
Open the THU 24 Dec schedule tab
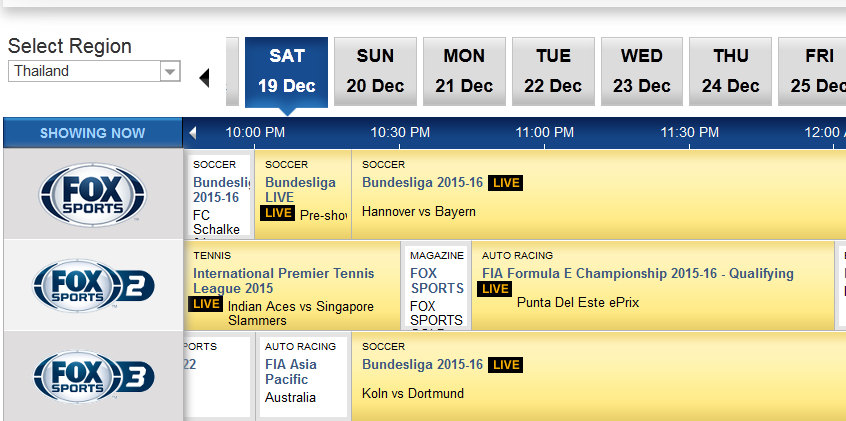pyautogui.click(x=731, y=71)
